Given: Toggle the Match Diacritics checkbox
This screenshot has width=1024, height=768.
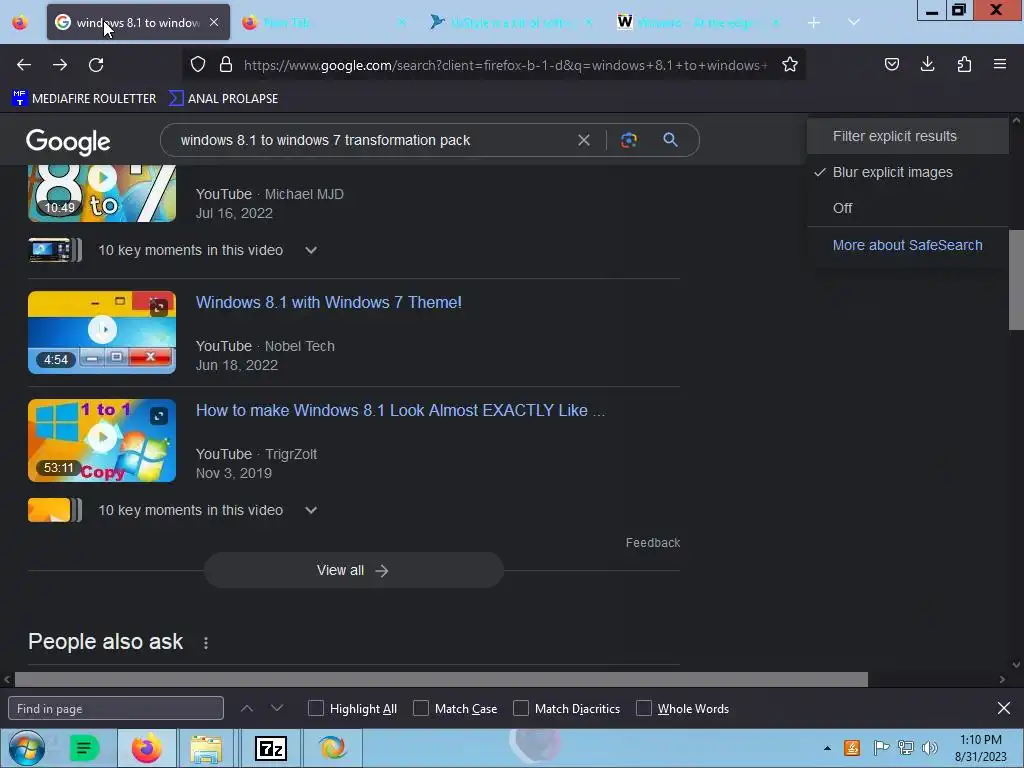Looking at the screenshot, I should [x=520, y=708].
